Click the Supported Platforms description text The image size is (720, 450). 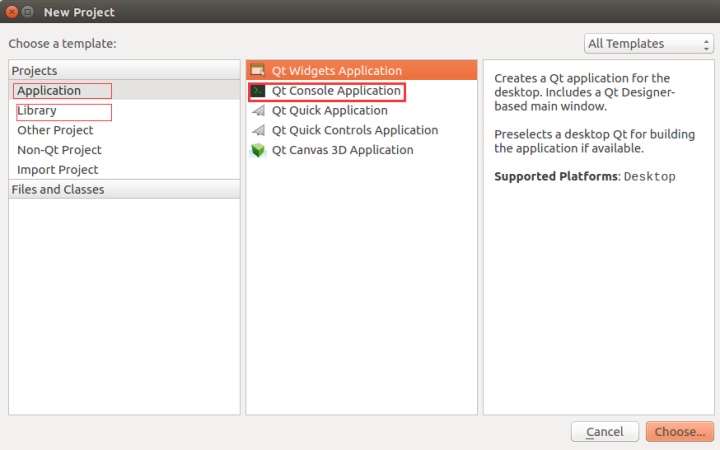[585, 176]
